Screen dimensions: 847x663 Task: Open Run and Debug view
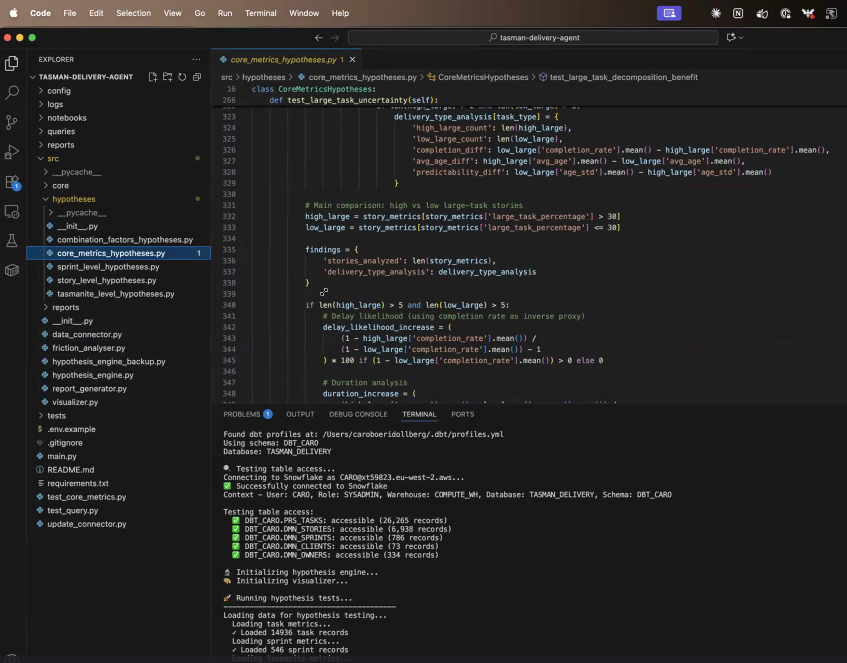(x=12, y=152)
